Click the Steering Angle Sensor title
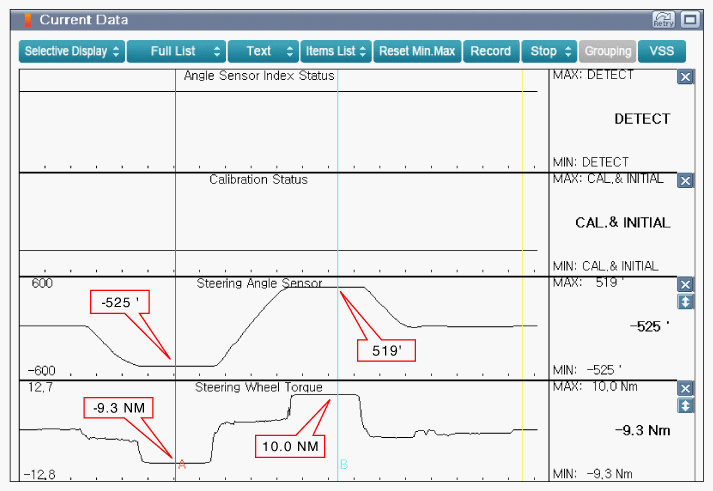 click(259, 283)
